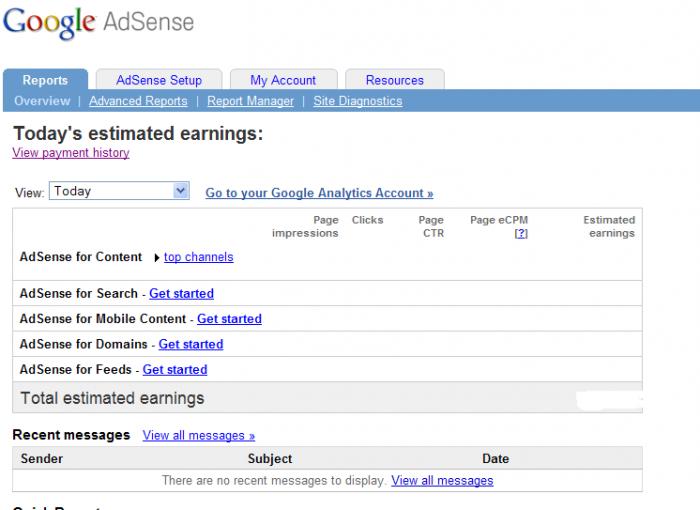The height and width of the screenshot is (510, 700).
Task: Open the top channels link
Action: click(x=198, y=257)
